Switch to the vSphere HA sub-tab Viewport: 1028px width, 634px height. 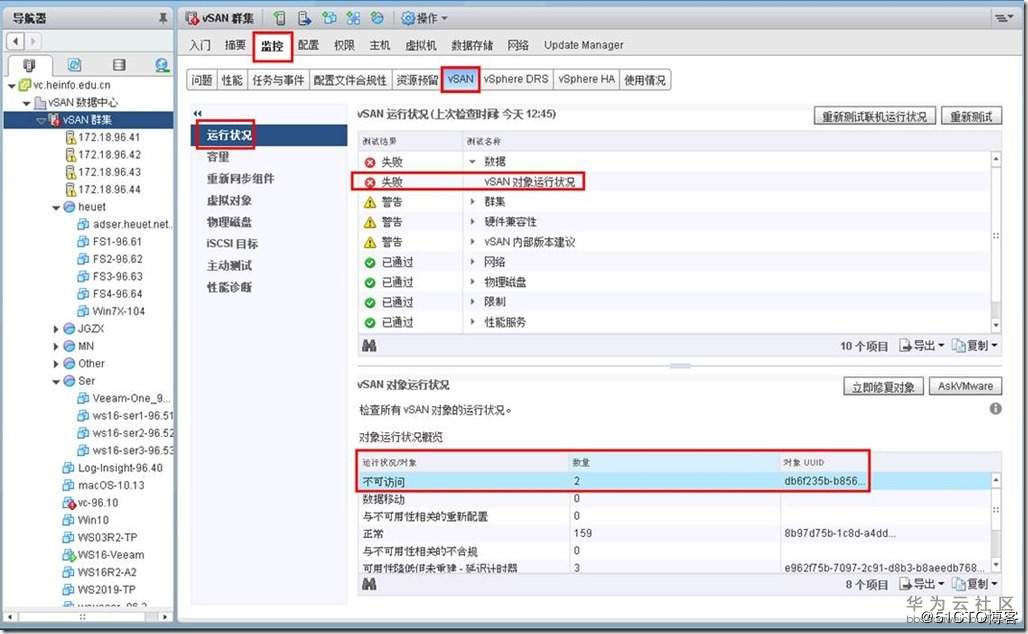tap(586, 79)
